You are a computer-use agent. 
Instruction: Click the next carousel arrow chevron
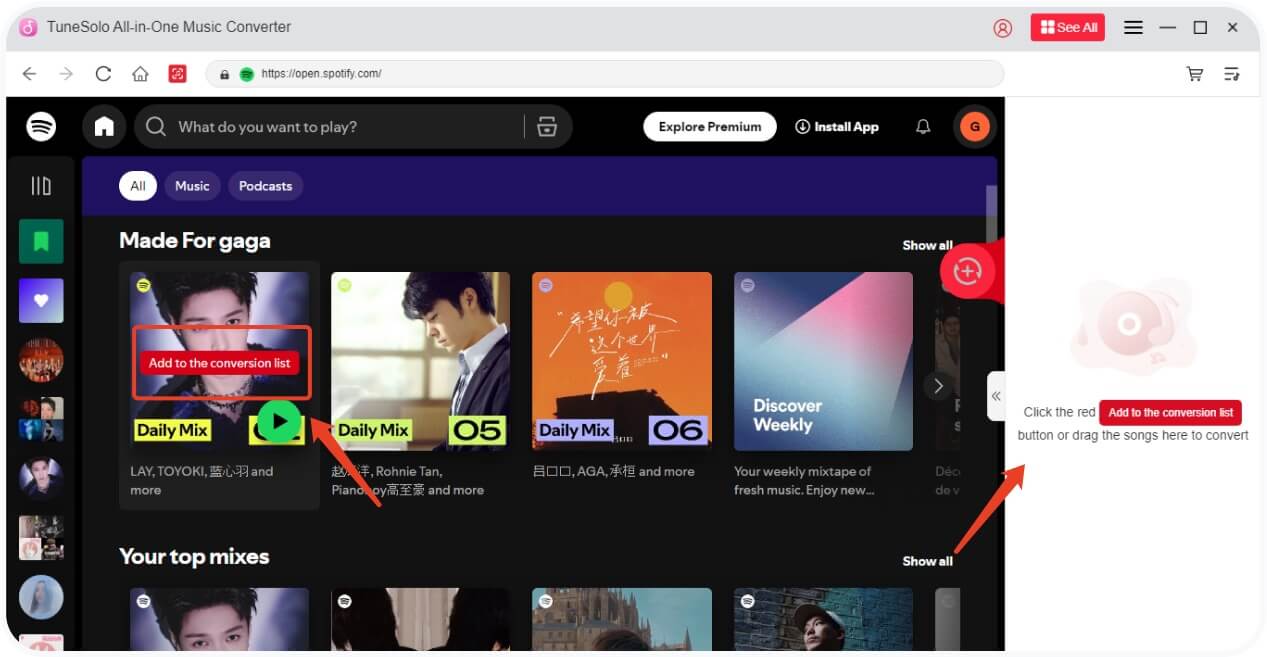click(937, 385)
